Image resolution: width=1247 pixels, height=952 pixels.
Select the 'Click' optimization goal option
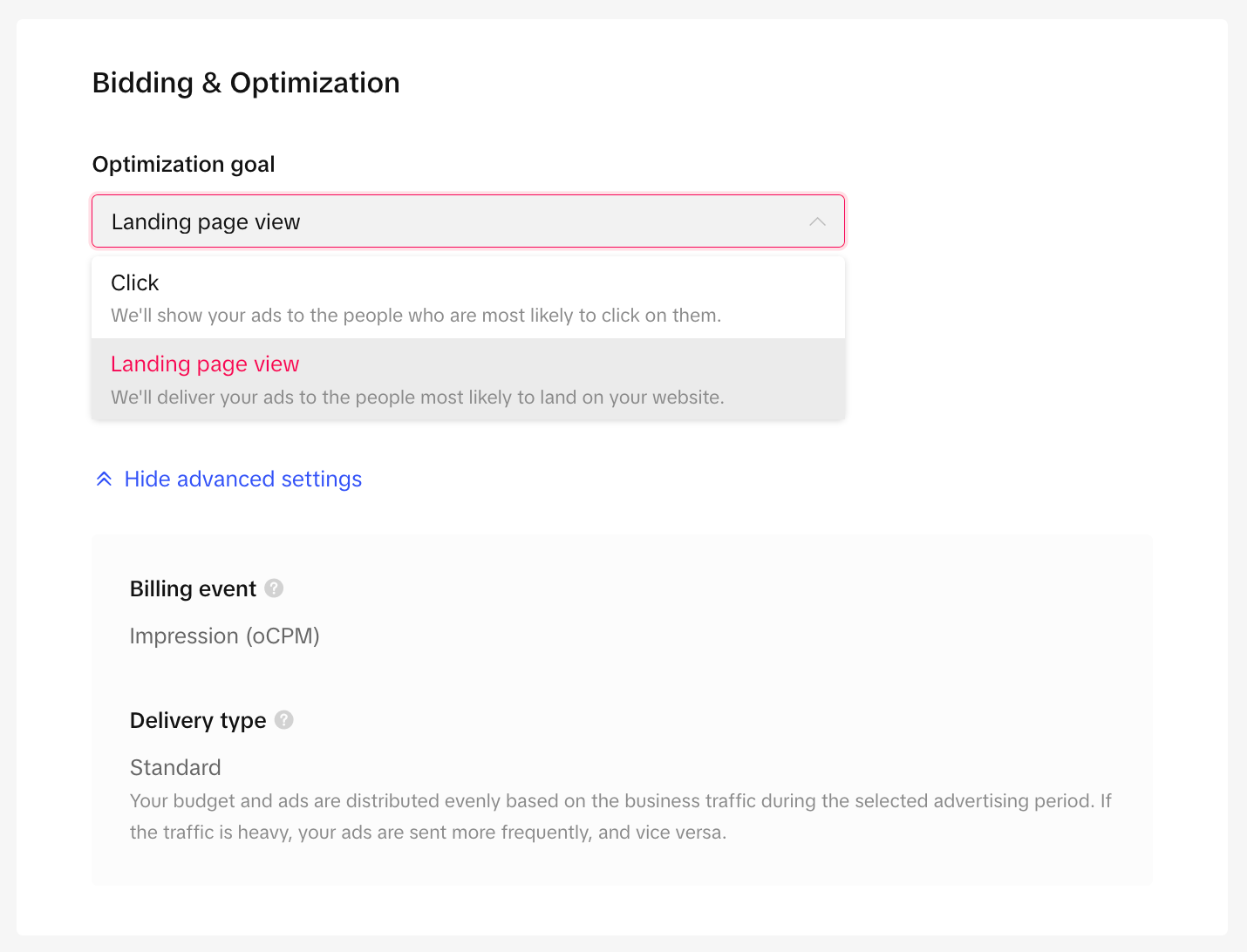point(135,283)
